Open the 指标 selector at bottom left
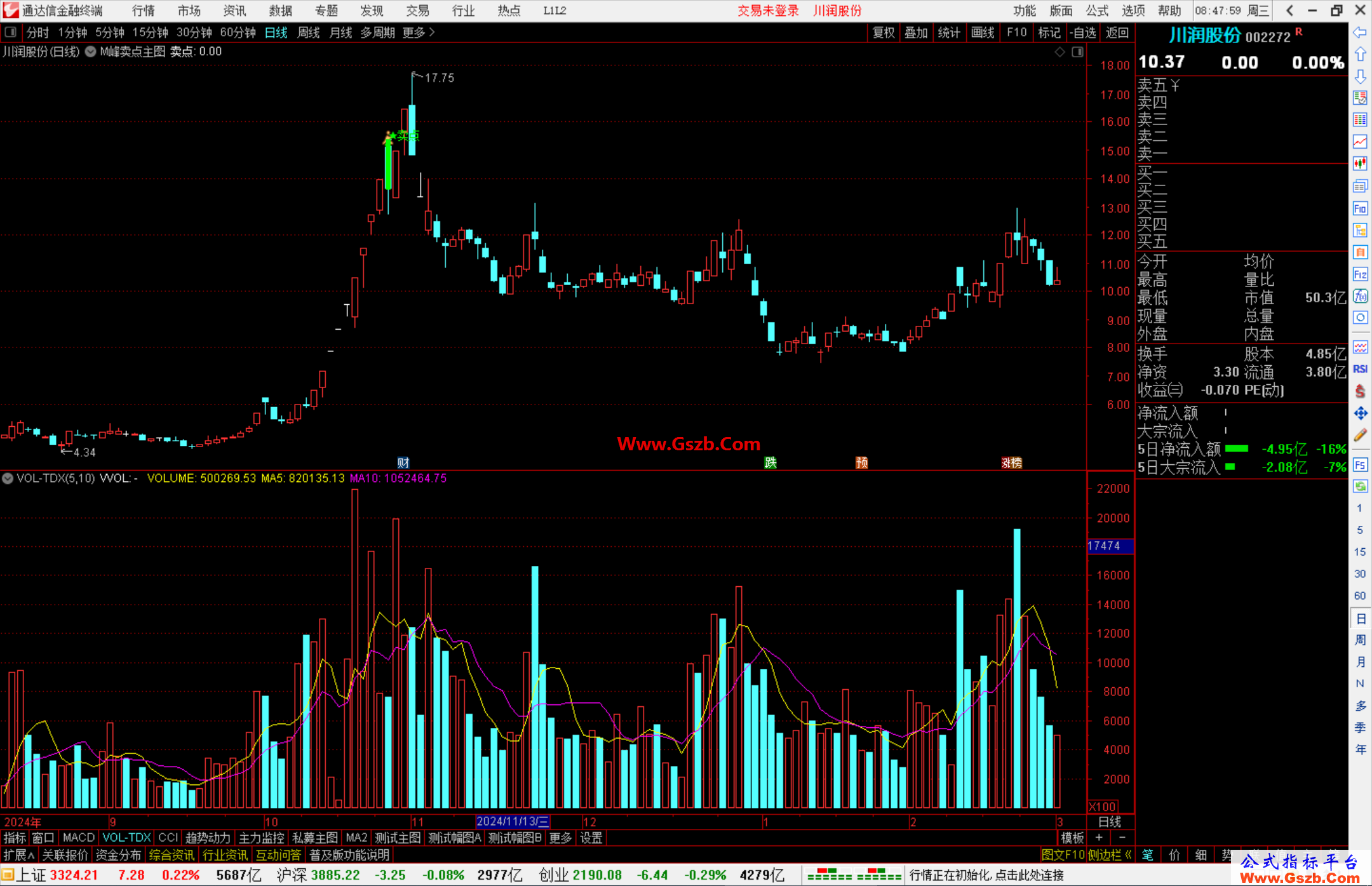 (x=15, y=838)
